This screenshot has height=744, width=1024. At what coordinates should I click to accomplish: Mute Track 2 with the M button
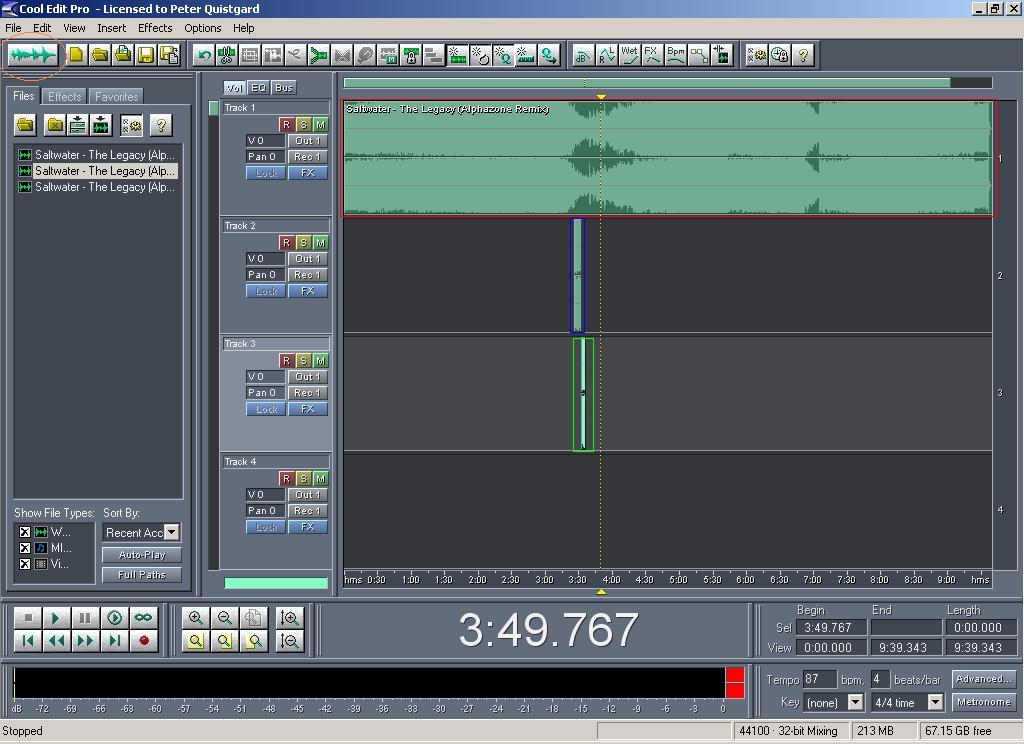click(x=320, y=242)
